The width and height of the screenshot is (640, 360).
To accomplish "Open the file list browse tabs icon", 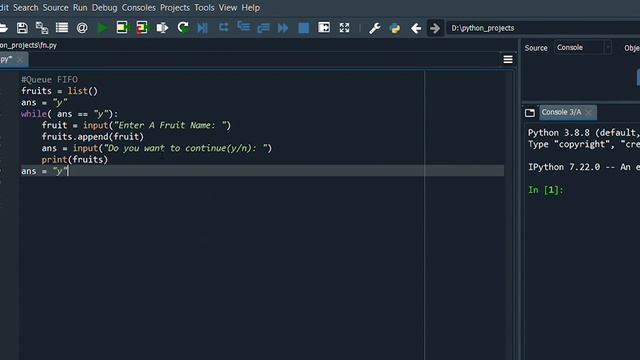I will pos(62,28).
